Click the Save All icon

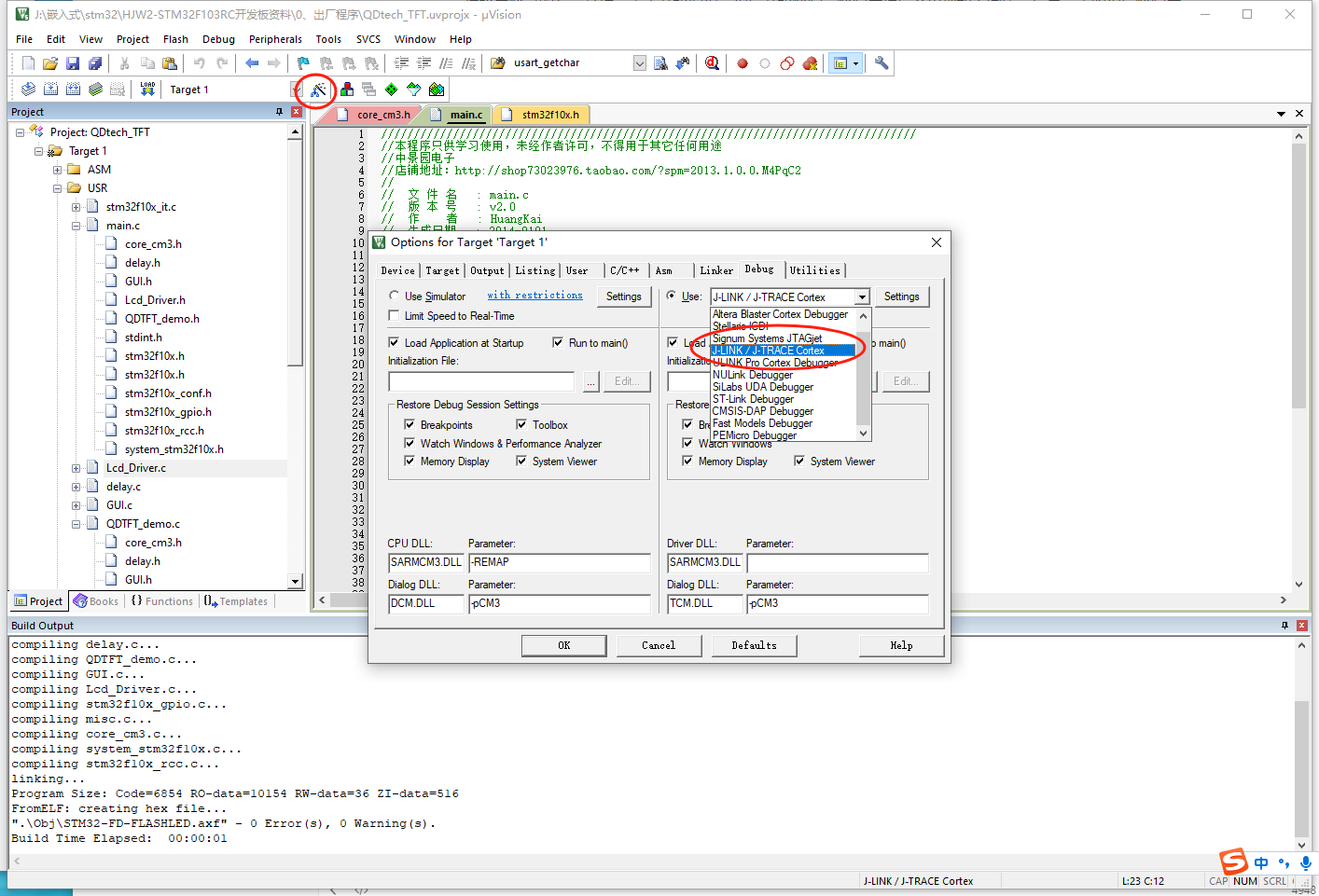(95, 63)
